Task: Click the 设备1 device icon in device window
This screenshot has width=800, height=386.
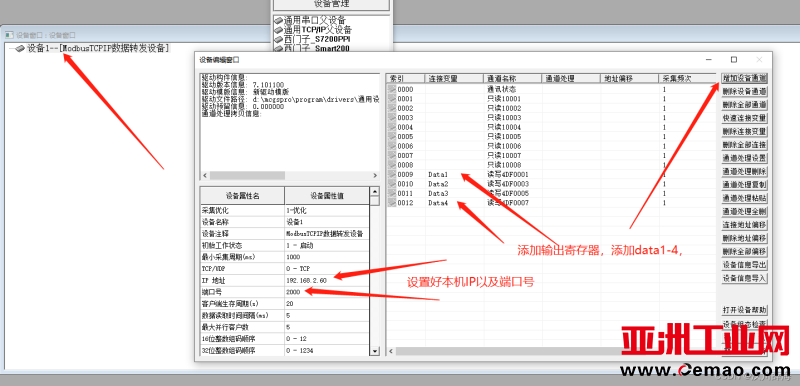Action: (x=19, y=48)
